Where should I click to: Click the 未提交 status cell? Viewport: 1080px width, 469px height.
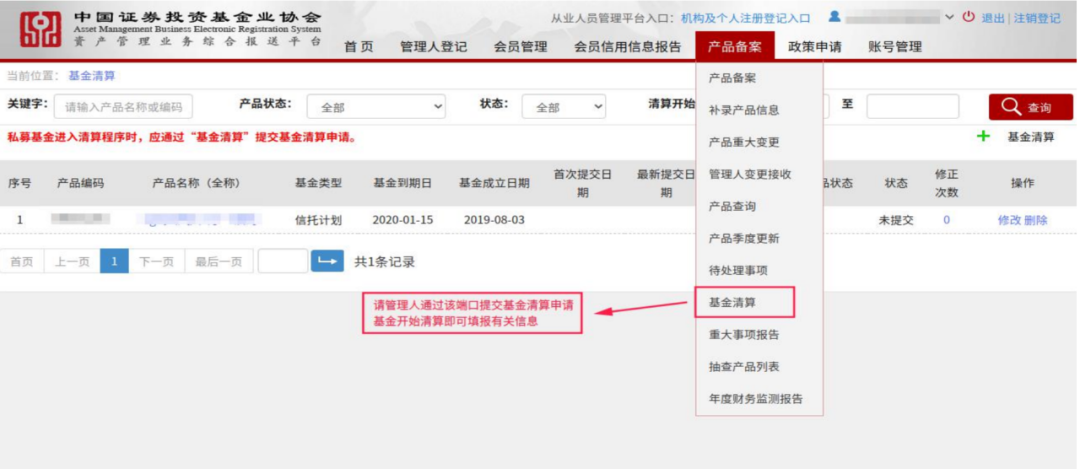pyautogui.click(x=896, y=220)
